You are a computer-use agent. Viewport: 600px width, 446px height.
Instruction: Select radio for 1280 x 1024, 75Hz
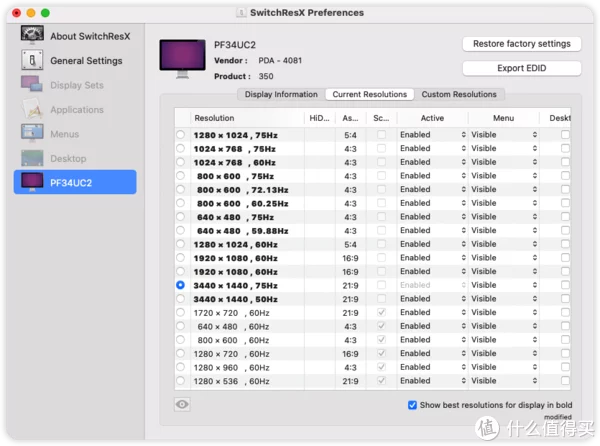[180, 135]
